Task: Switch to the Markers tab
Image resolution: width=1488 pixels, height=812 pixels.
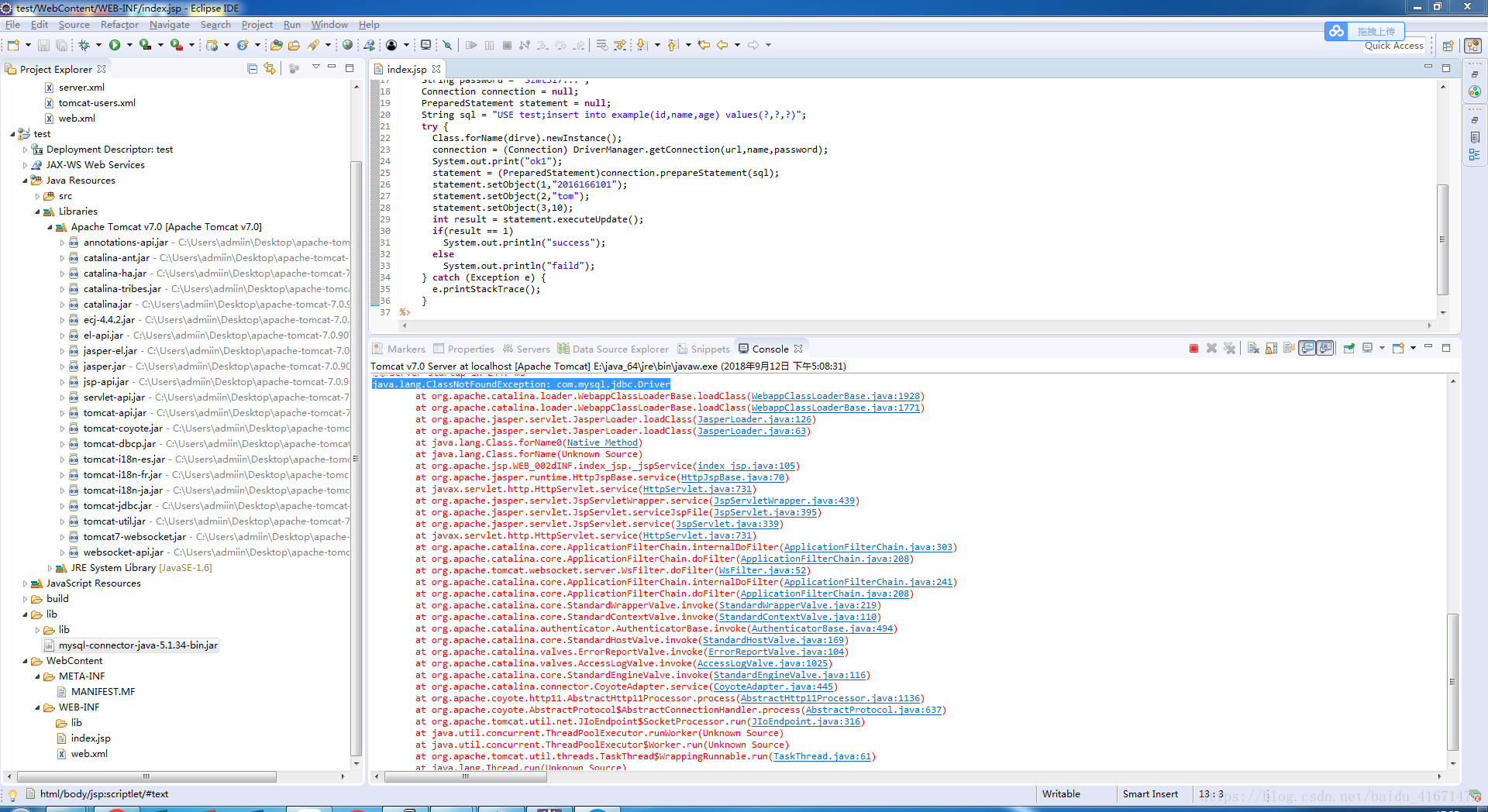Action: pos(398,349)
